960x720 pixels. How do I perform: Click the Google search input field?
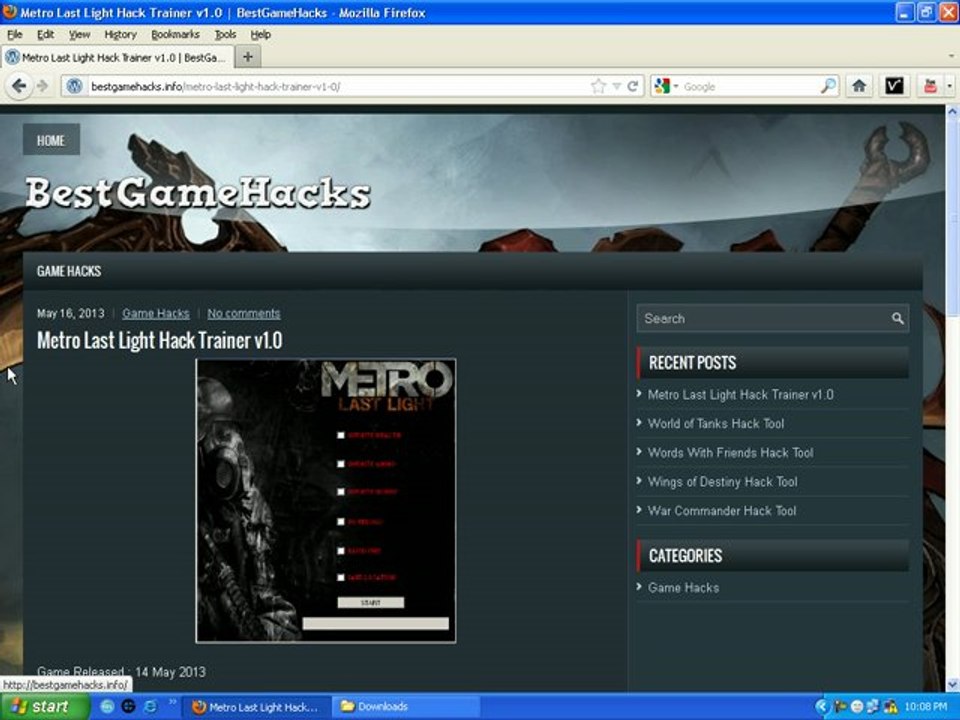750,86
